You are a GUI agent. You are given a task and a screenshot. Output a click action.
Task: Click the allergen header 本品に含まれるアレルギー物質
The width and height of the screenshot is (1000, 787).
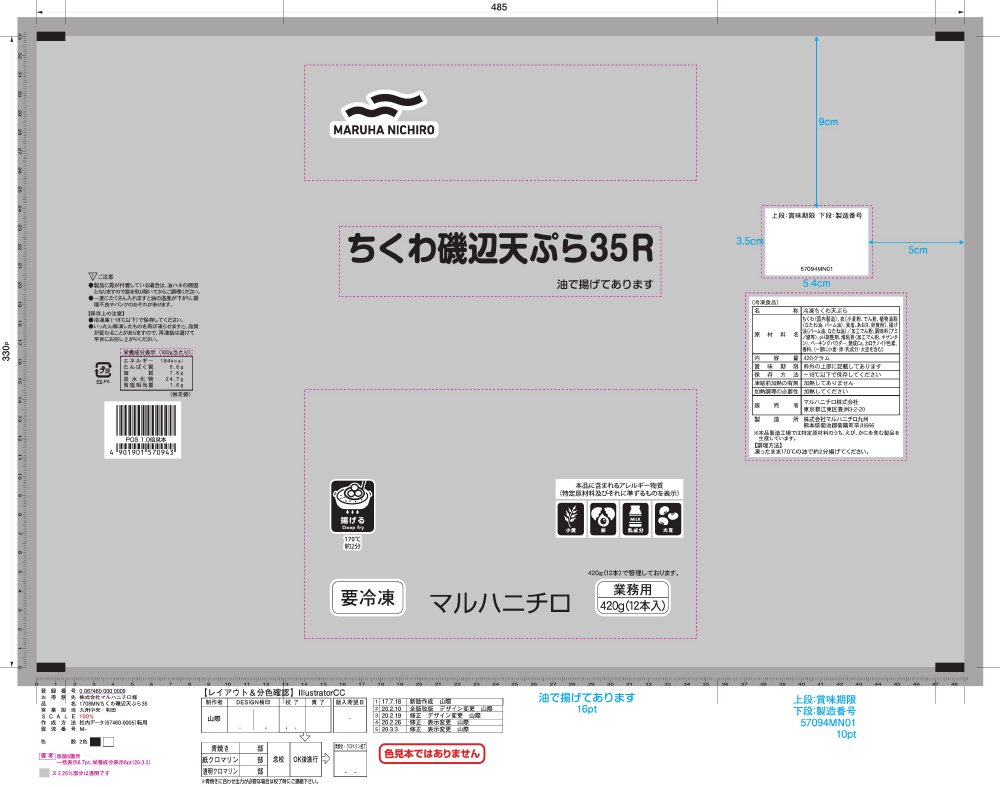point(619,485)
